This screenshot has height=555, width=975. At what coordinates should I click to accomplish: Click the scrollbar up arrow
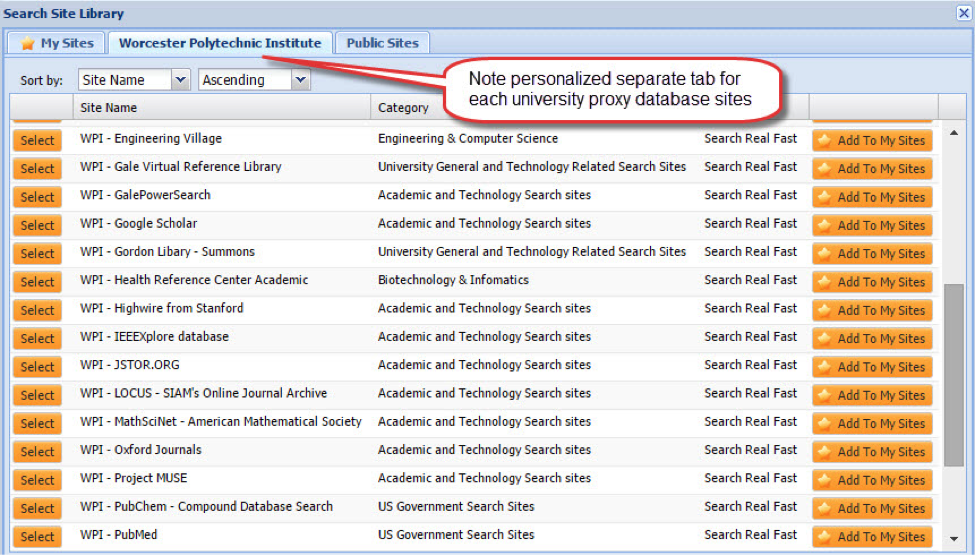[954, 132]
